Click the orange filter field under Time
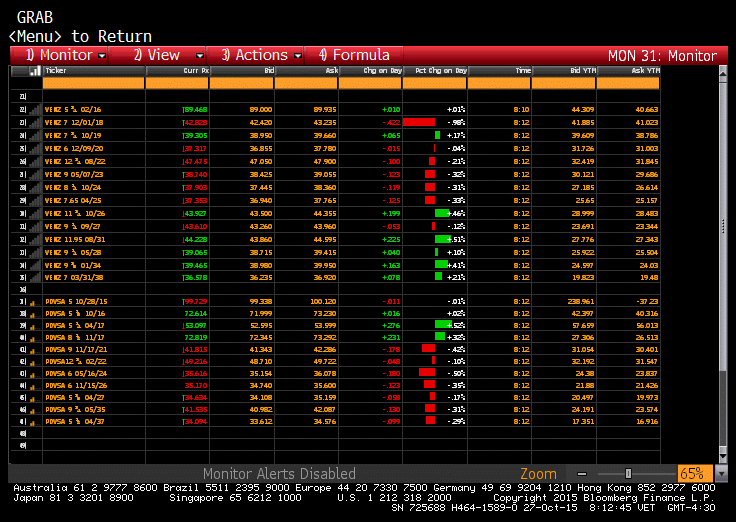The image size is (736, 522). pyautogui.click(x=499, y=83)
